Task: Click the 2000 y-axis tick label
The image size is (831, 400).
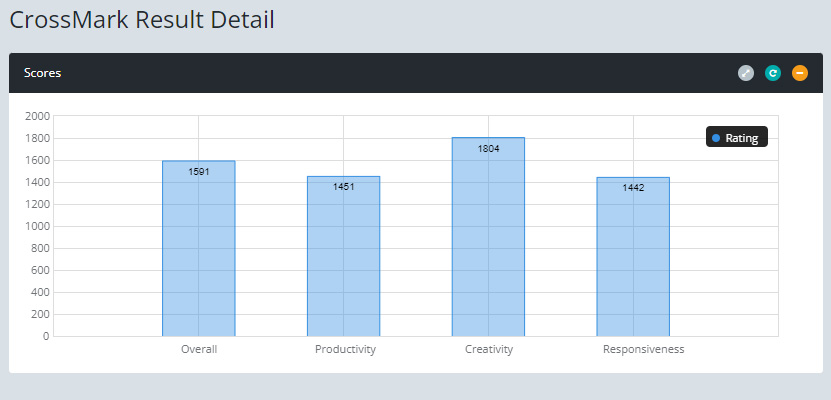Action: tap(37, 116)
